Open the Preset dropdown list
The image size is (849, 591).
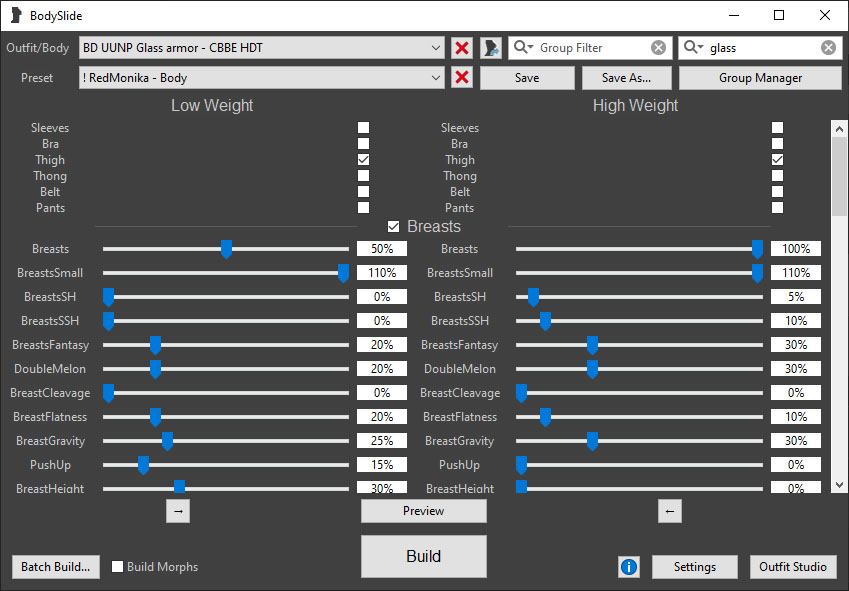coord(262,77)
